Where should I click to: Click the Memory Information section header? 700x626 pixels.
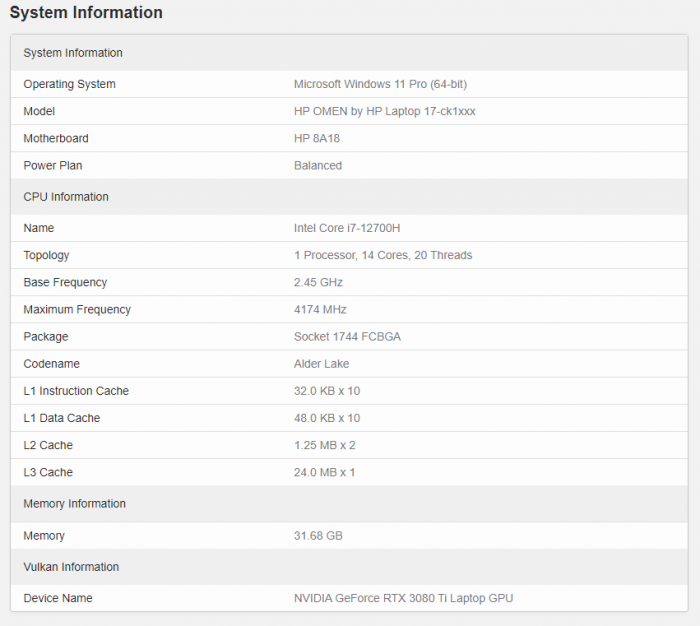(75, 503)
